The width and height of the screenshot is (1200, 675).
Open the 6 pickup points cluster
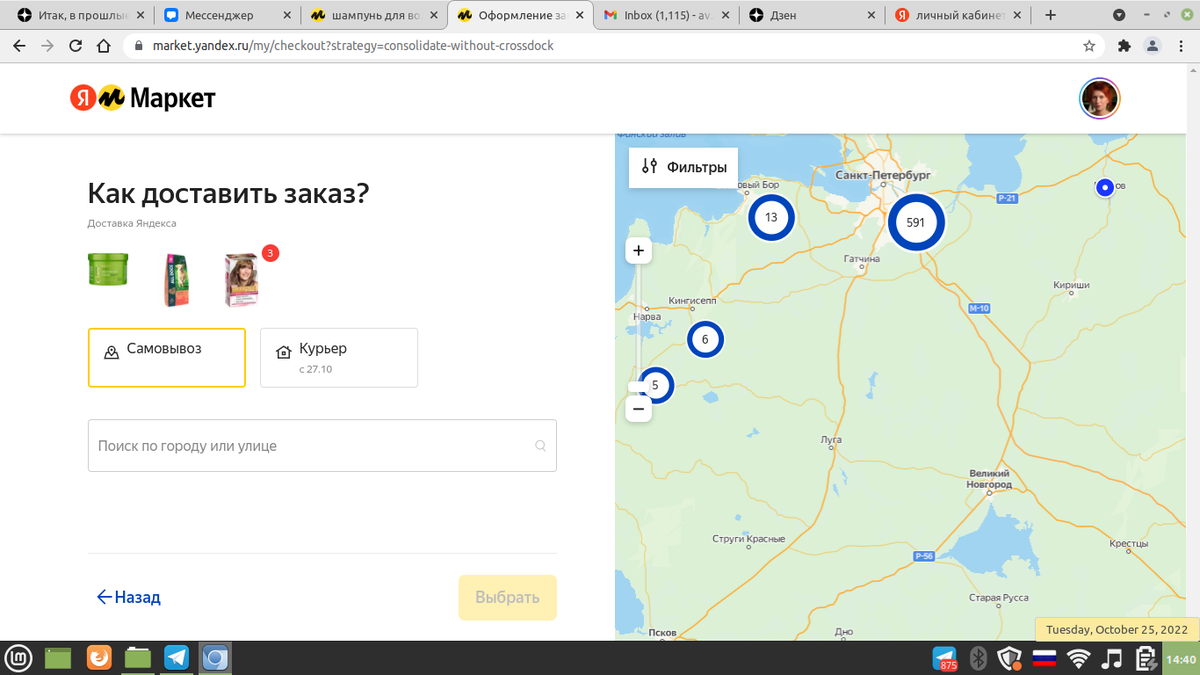[705, 339]
